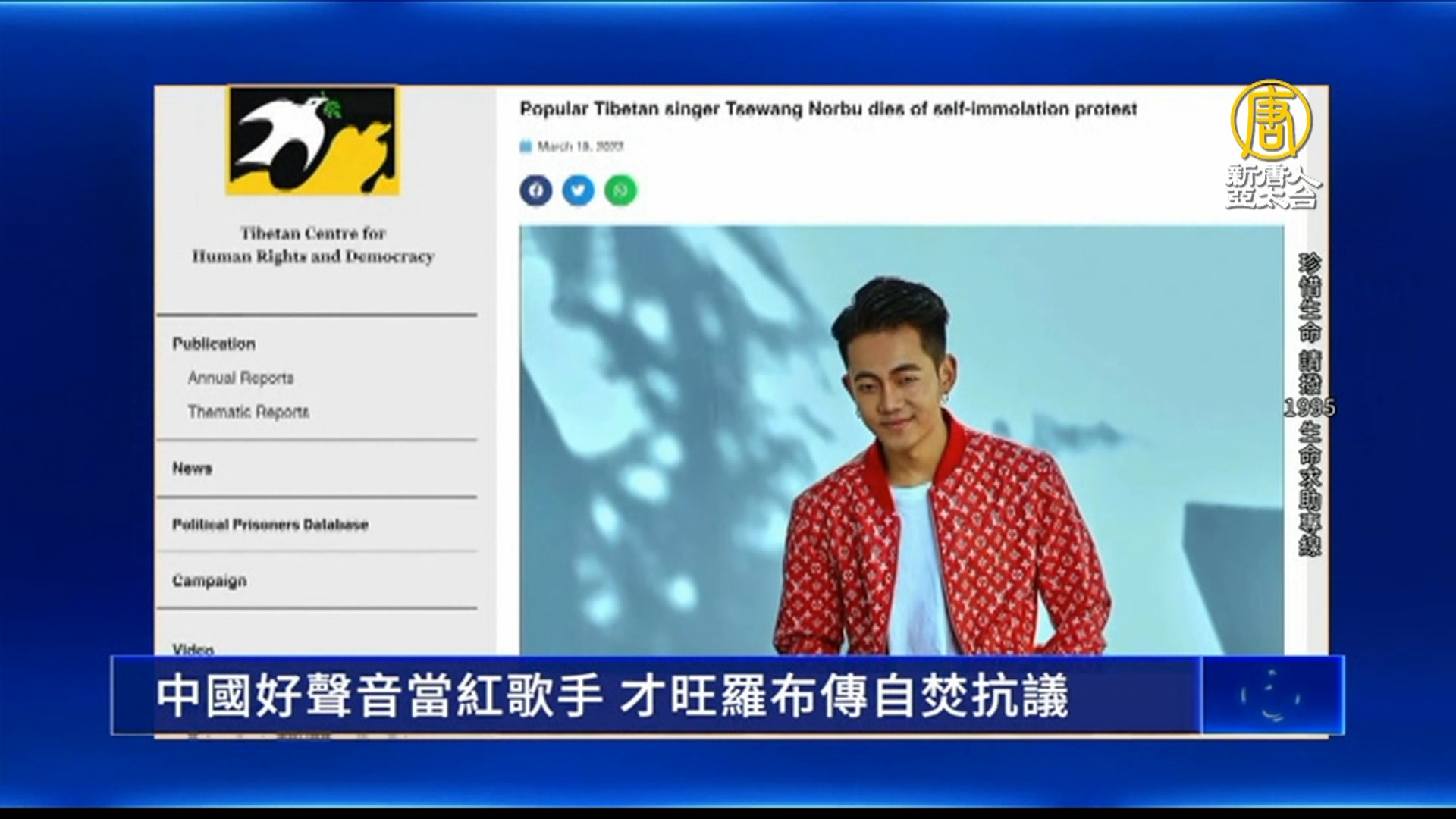Click the swirling logo in bottom-right blue box

click(1270, 695)
